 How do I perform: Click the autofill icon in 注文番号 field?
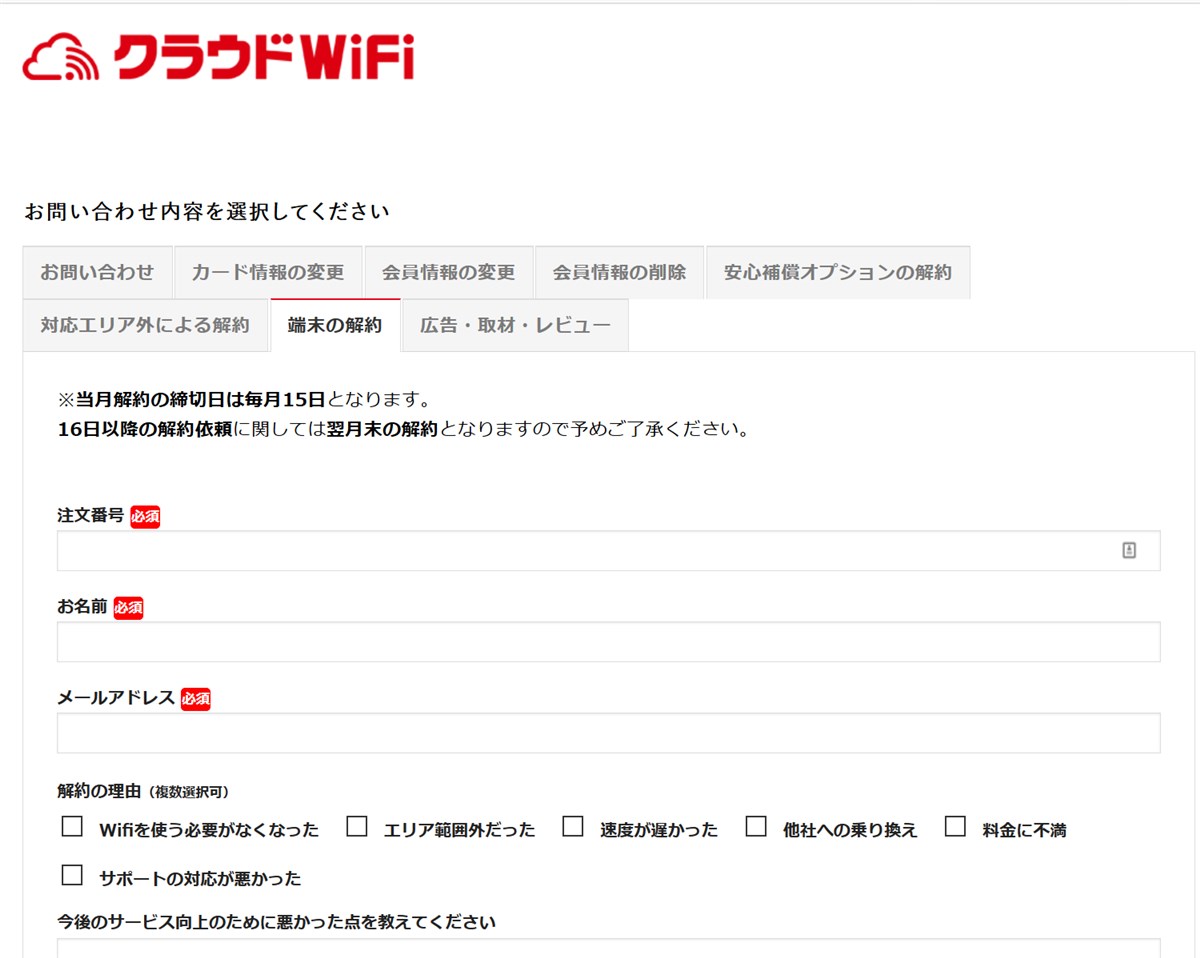[x=1129, y=550]
